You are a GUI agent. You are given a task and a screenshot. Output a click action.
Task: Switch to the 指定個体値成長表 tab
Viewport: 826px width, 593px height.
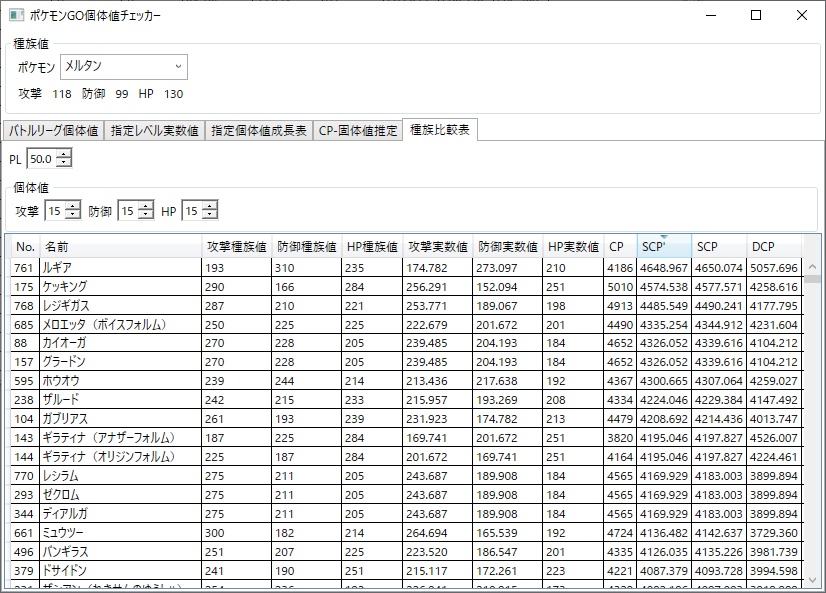coord(259,131)
